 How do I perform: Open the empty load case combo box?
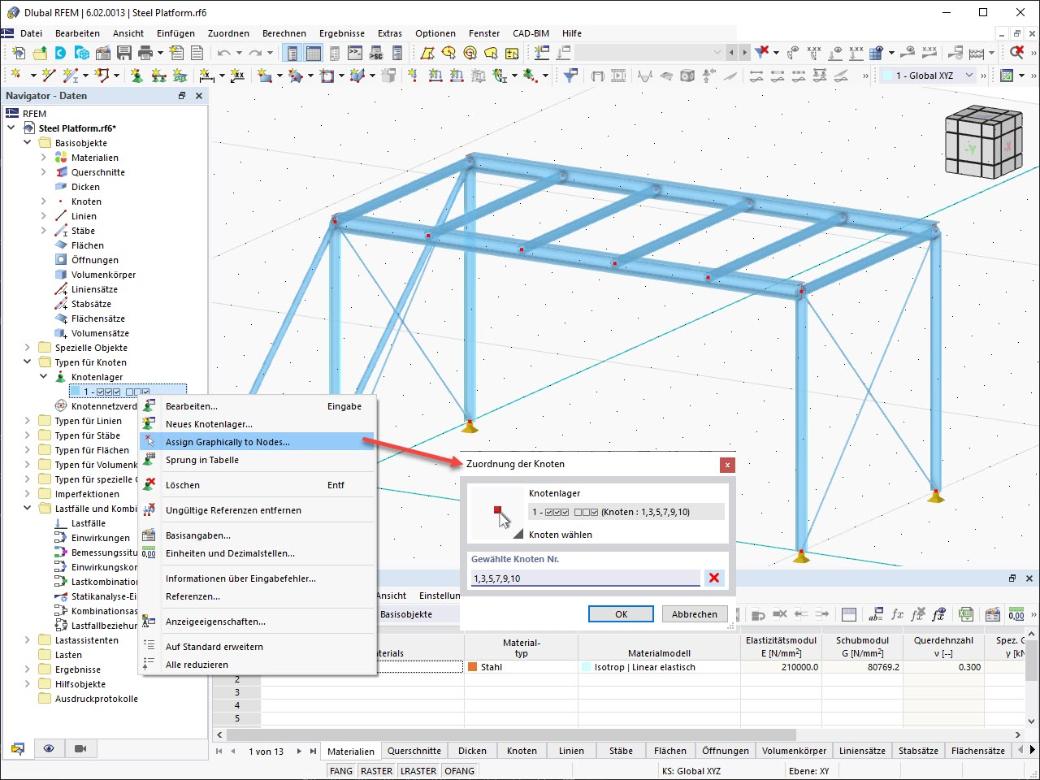click(x=649, y=52)
